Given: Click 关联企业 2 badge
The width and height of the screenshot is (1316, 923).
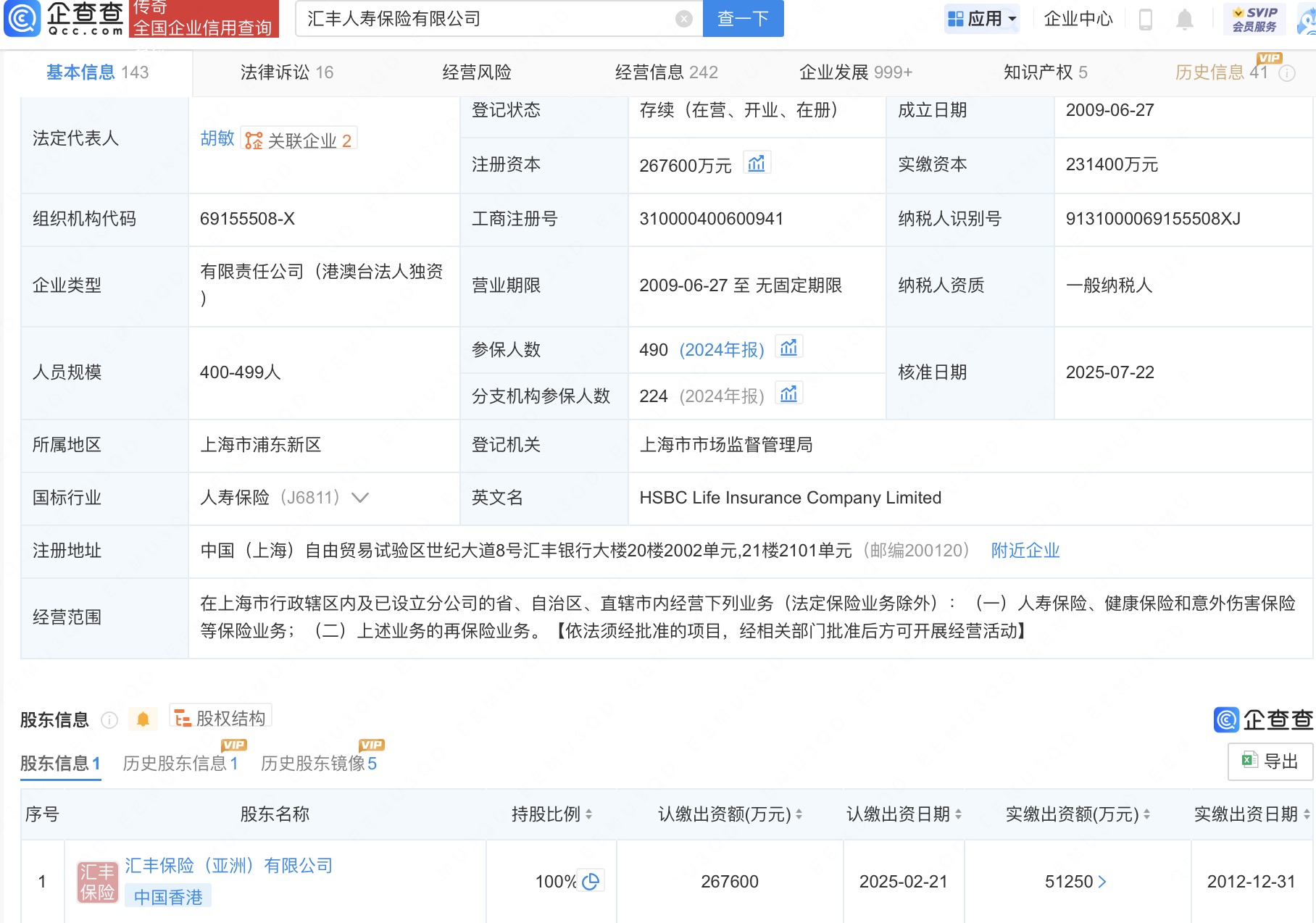Looking at the screenshot, I should coord(299,140).
